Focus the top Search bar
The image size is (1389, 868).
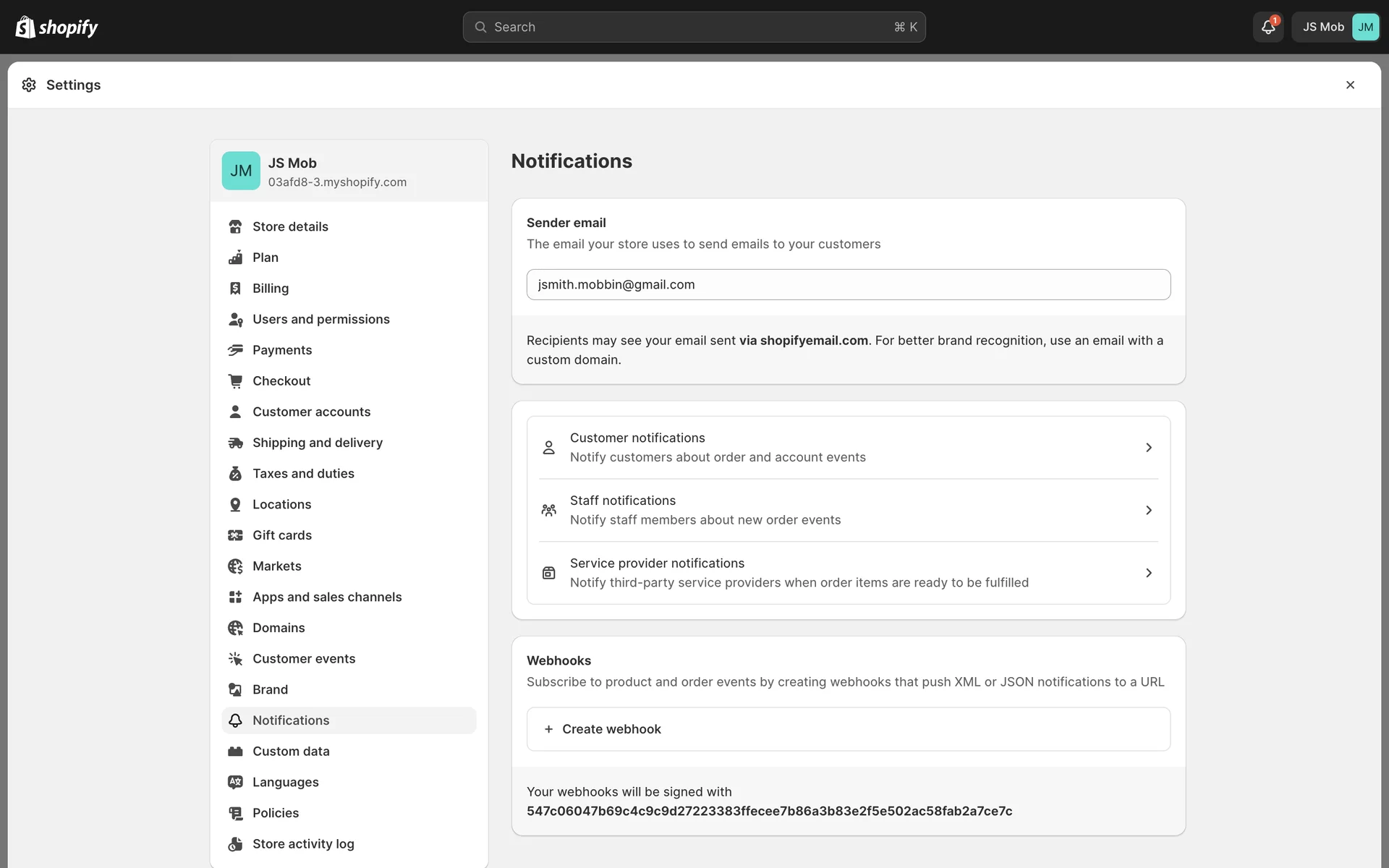point(694,27)
